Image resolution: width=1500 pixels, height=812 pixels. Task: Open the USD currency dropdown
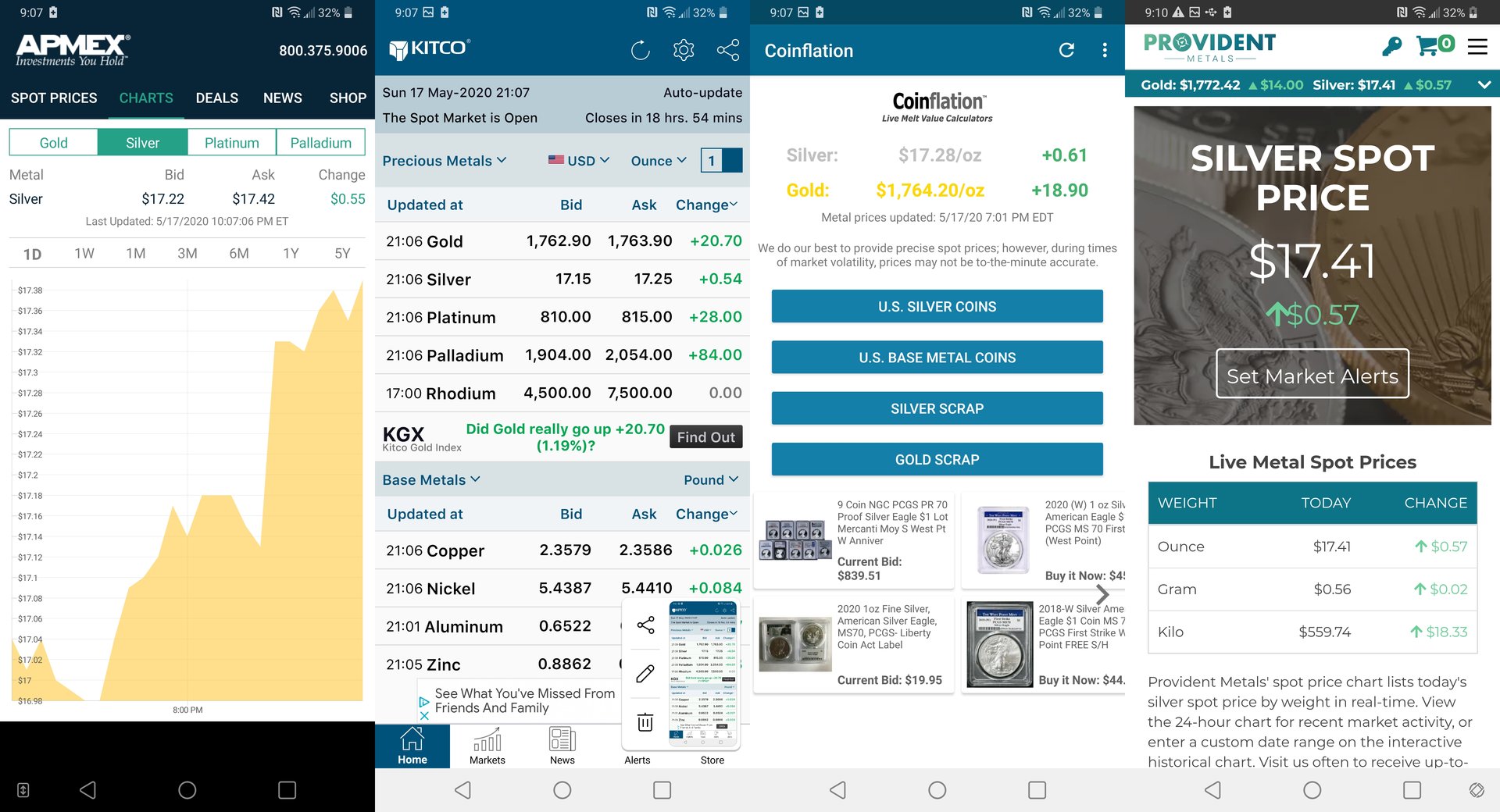tap(578, 161)
